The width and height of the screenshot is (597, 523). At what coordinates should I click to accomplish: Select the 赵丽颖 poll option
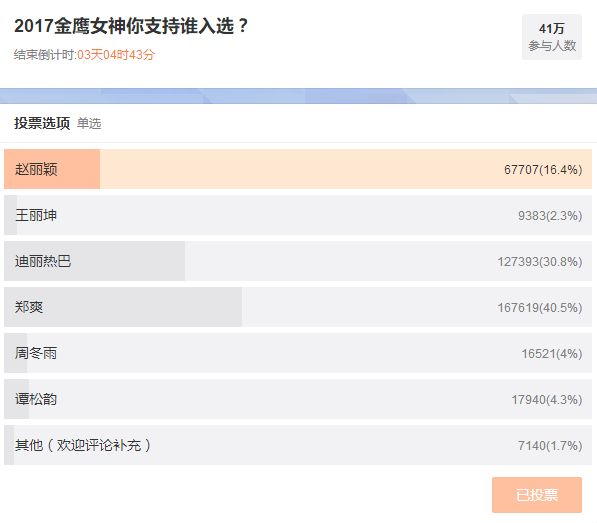tap(298, 169)
